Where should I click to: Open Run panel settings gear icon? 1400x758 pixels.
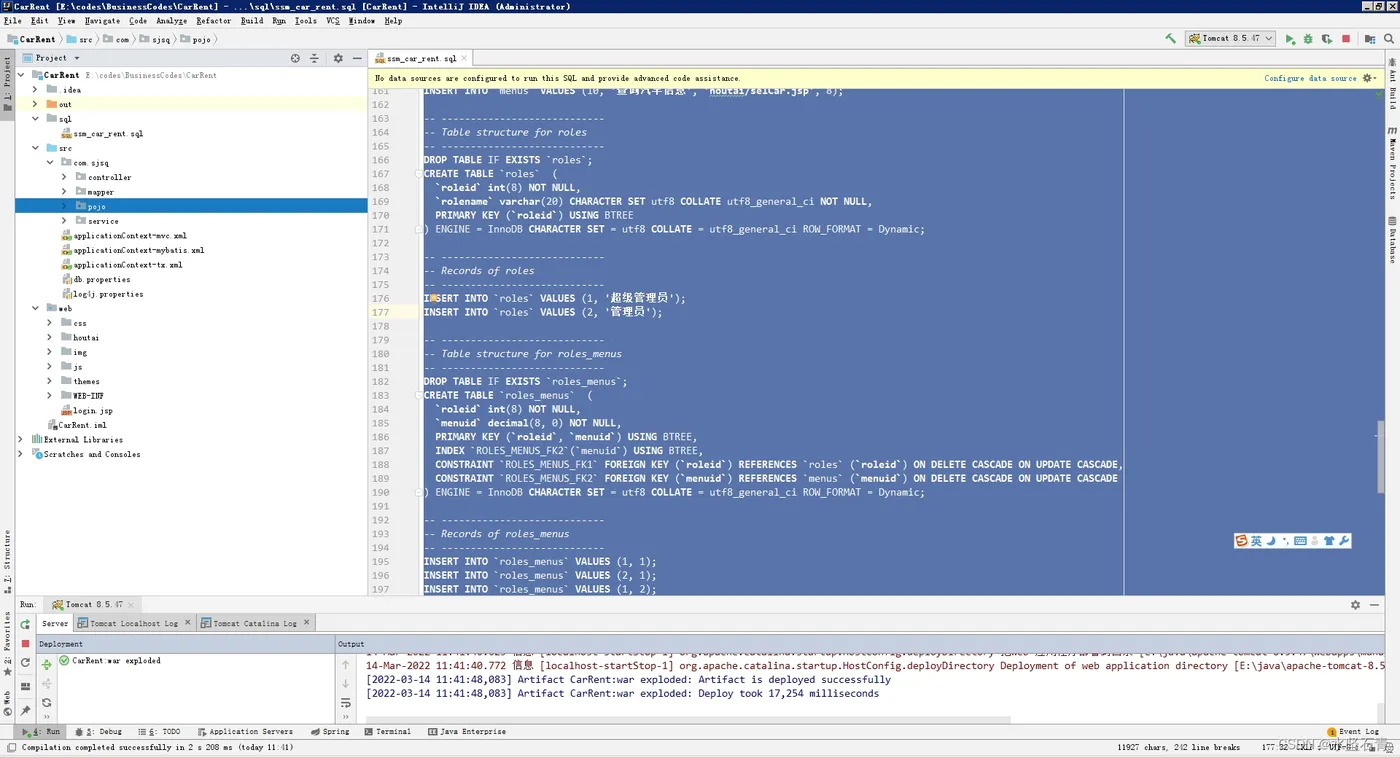pos(1356,605)
